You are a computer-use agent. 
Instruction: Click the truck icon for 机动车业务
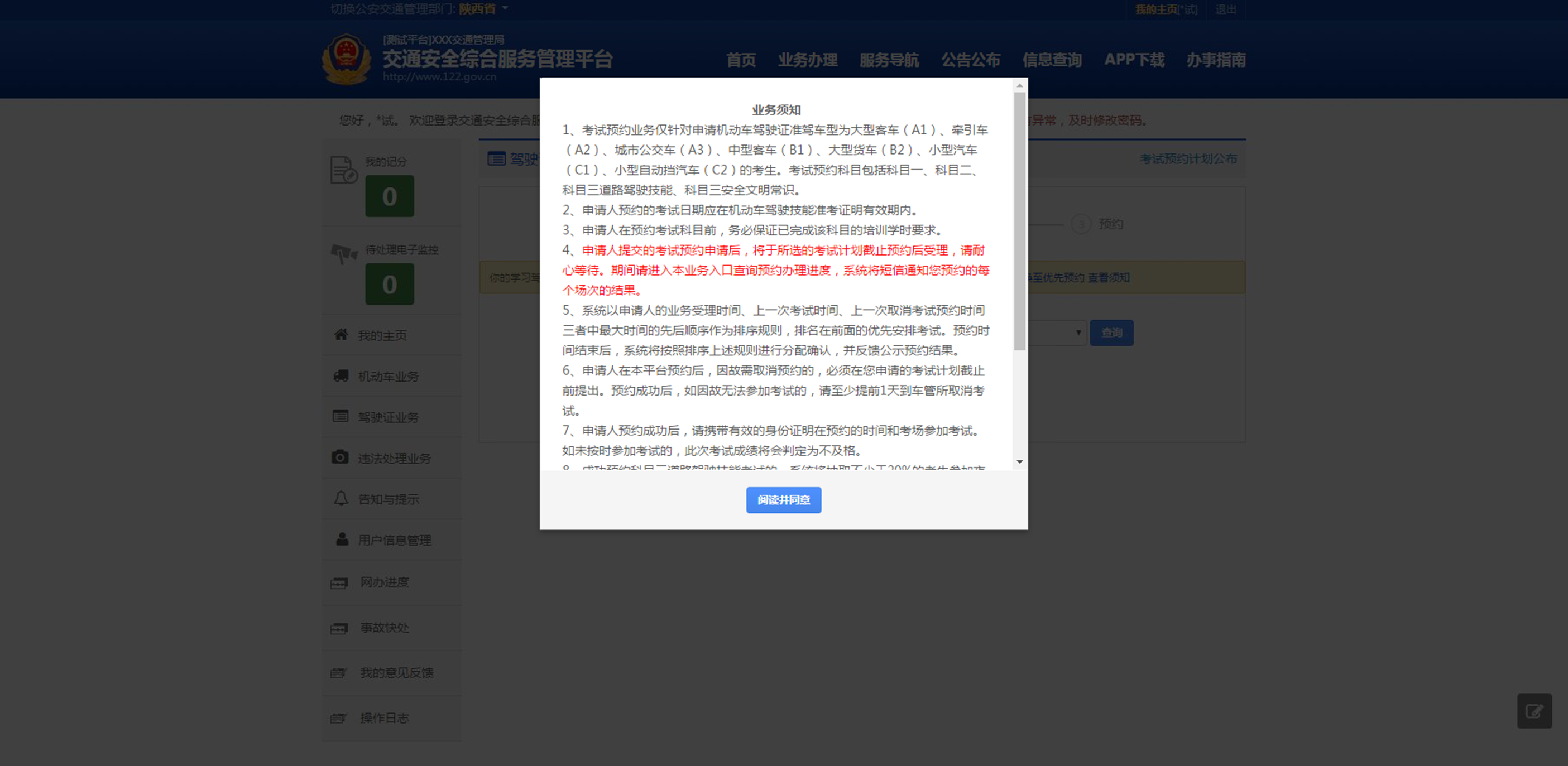(x=341, y=375)
